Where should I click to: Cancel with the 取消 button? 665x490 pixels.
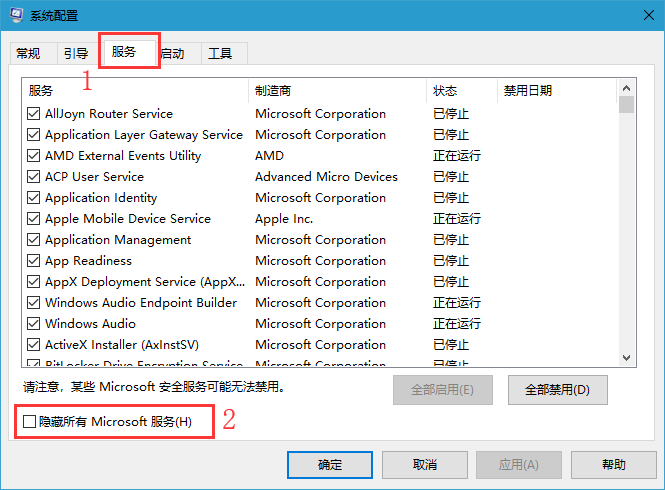(x=424, y=465)
